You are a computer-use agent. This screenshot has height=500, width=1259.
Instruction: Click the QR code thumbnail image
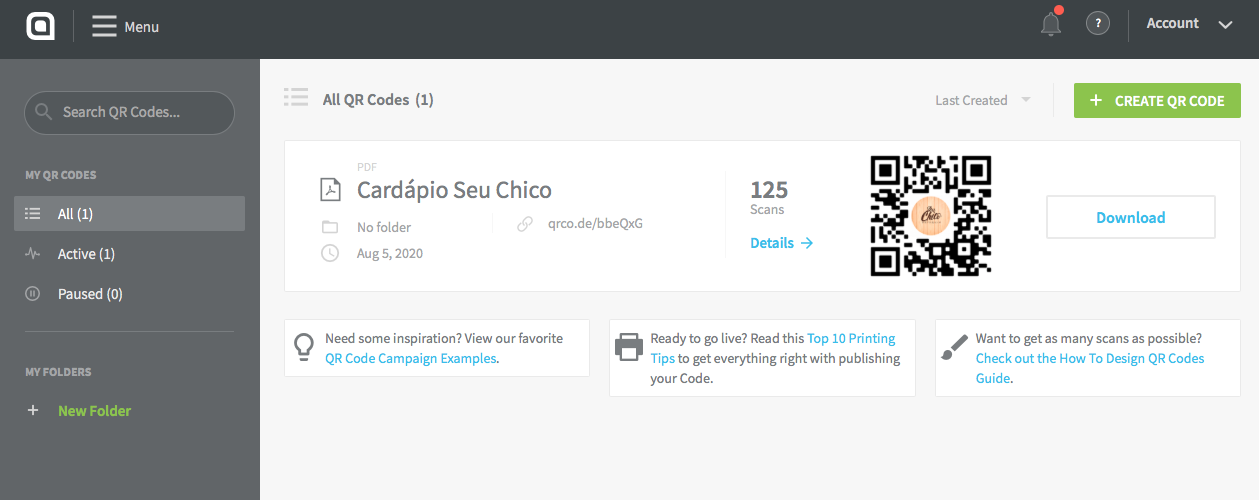tap(930, 216)
